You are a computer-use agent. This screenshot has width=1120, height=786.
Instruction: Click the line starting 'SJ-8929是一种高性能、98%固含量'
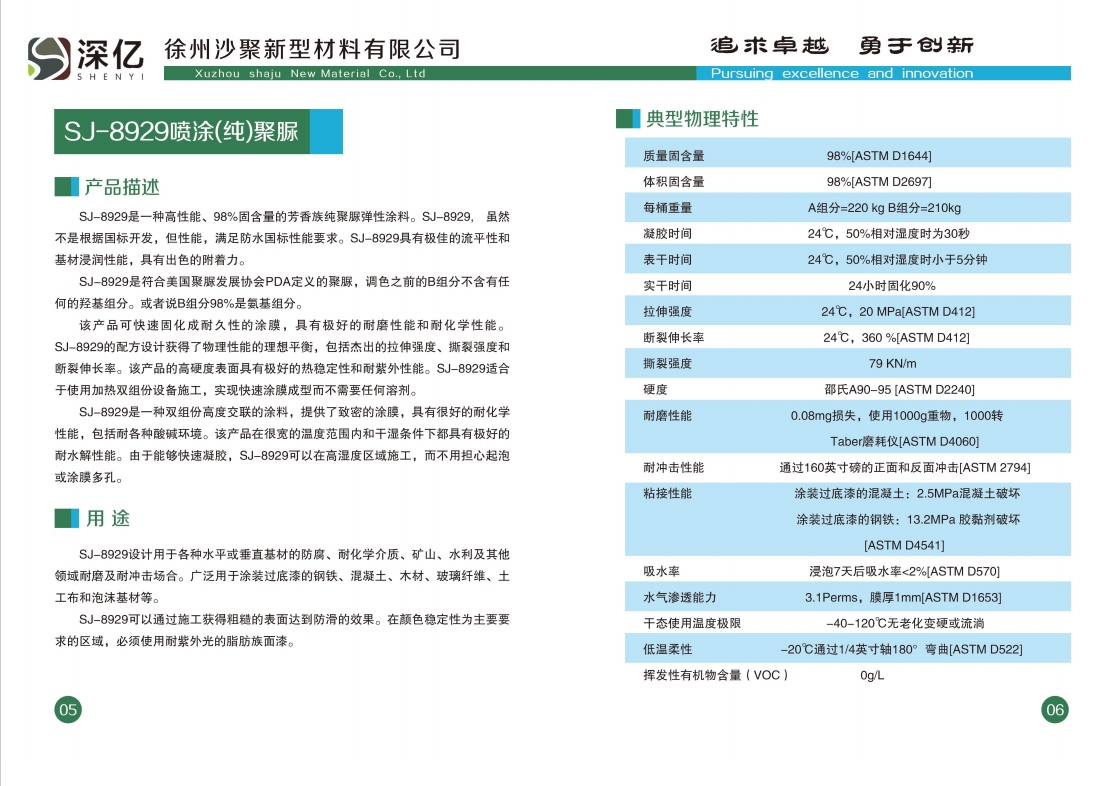point(294,217)
